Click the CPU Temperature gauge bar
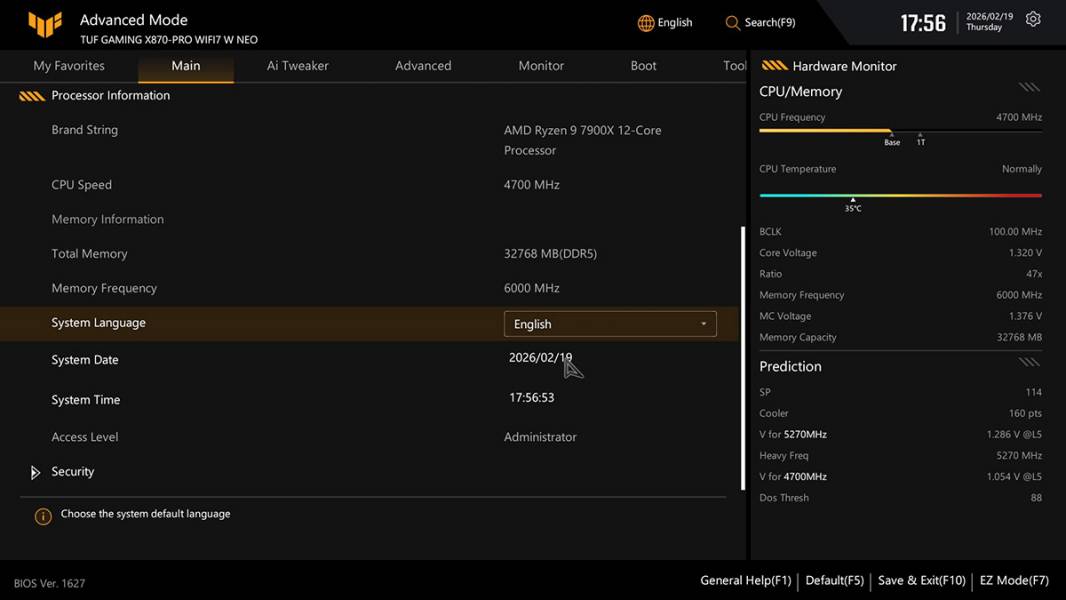Image resolution: width=1066 pixels, height=600 pixels. pos(900,195)
